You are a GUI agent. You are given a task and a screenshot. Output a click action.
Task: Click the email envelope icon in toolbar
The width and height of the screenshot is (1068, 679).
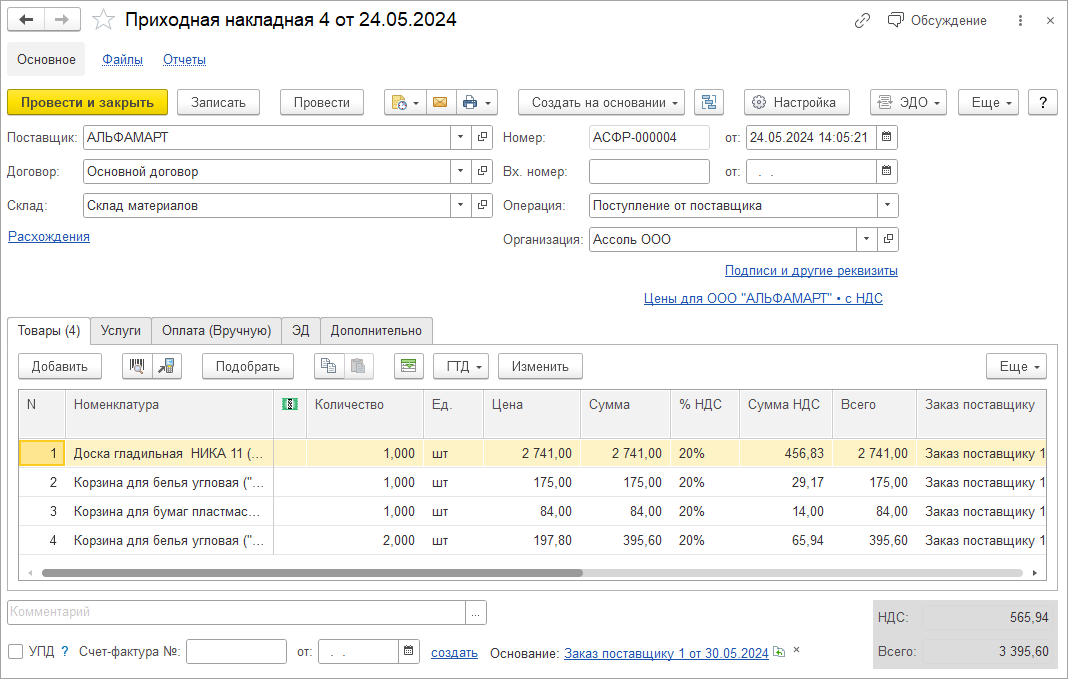coord(439,102)
